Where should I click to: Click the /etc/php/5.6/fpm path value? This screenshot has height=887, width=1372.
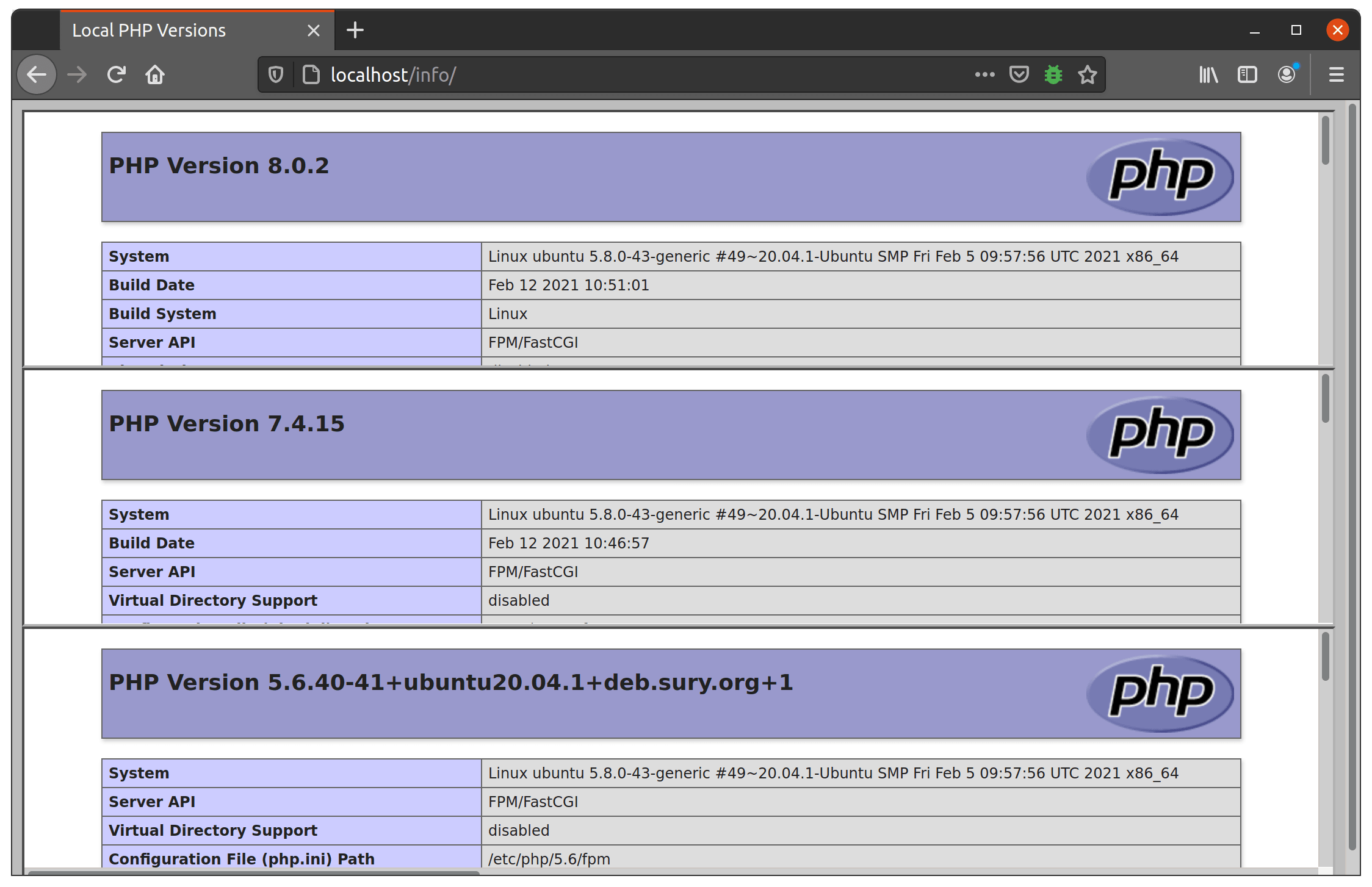[x=549, y=859]
